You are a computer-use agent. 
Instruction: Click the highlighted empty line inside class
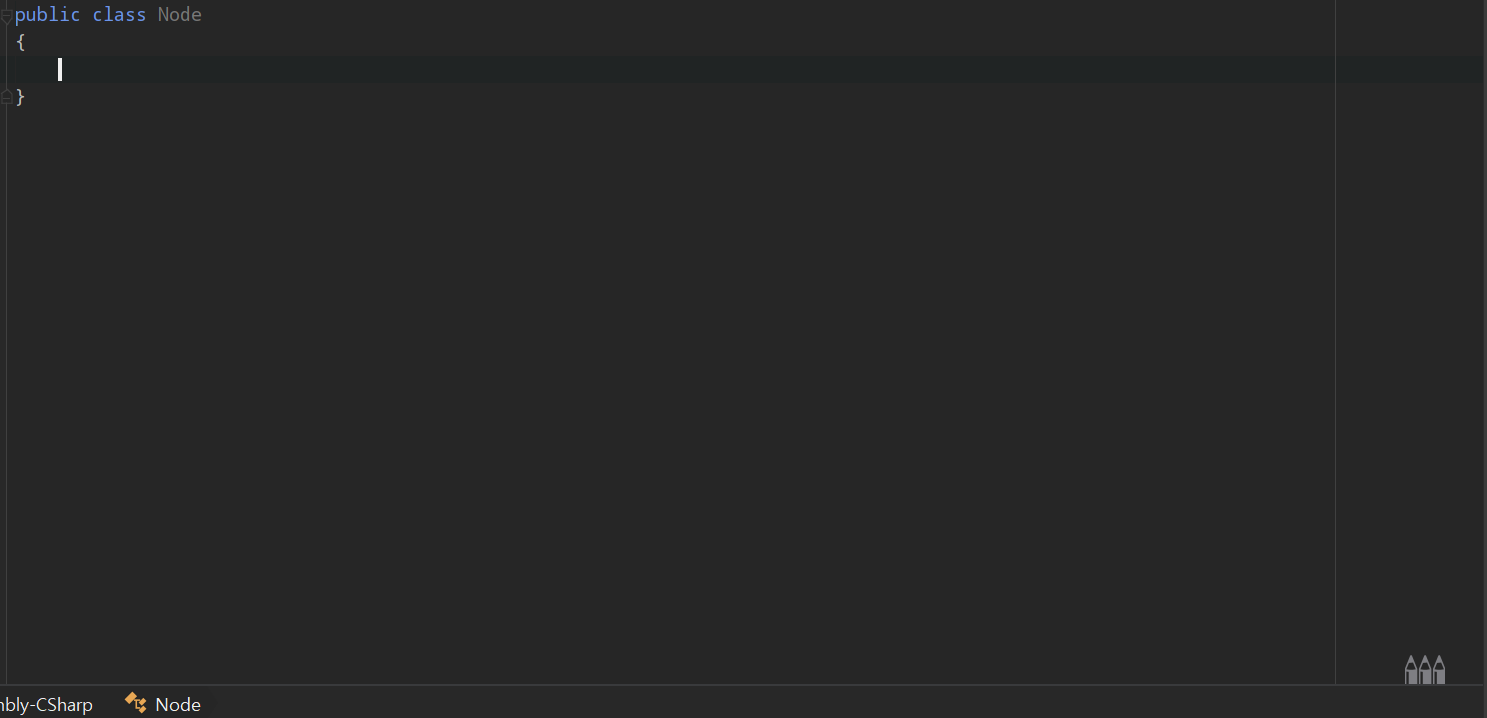pyautogui.click(x=670, y=69)
